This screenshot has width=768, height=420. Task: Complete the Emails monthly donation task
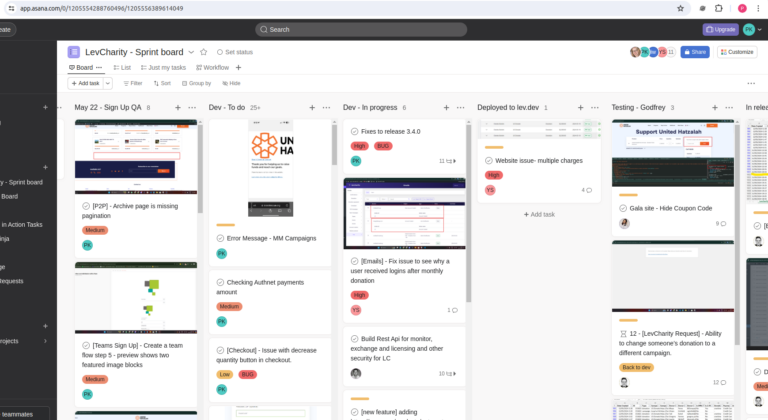point(355,261)
